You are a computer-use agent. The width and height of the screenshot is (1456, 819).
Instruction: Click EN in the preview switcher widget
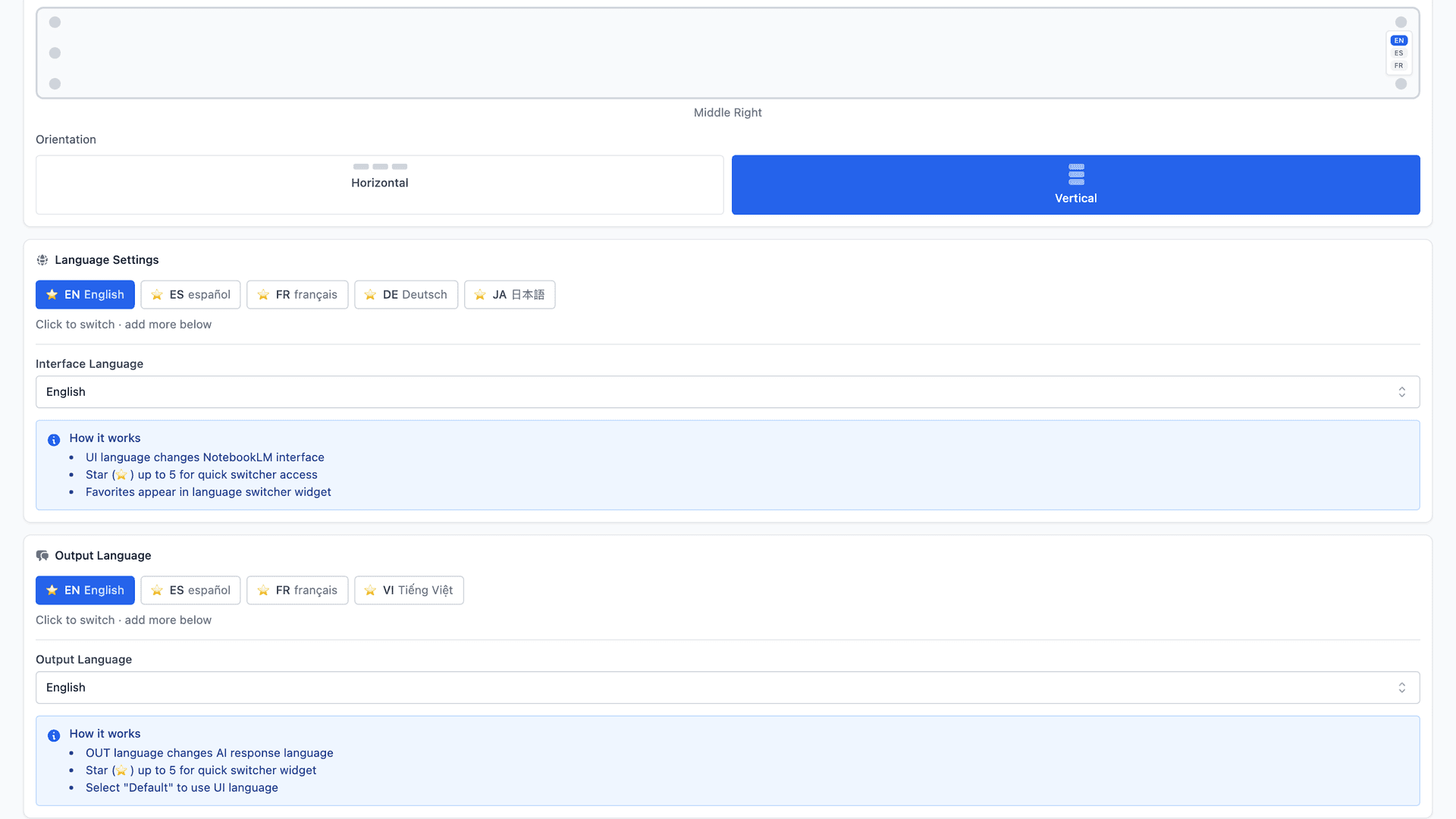tap(1398, 40)
